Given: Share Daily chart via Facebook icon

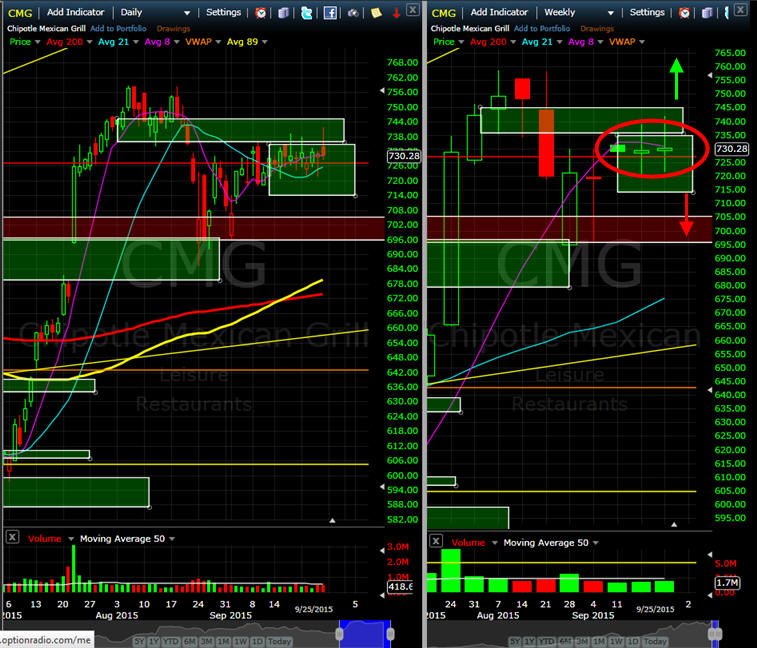Looking at the screenshot, I should (x=330, y=13).
